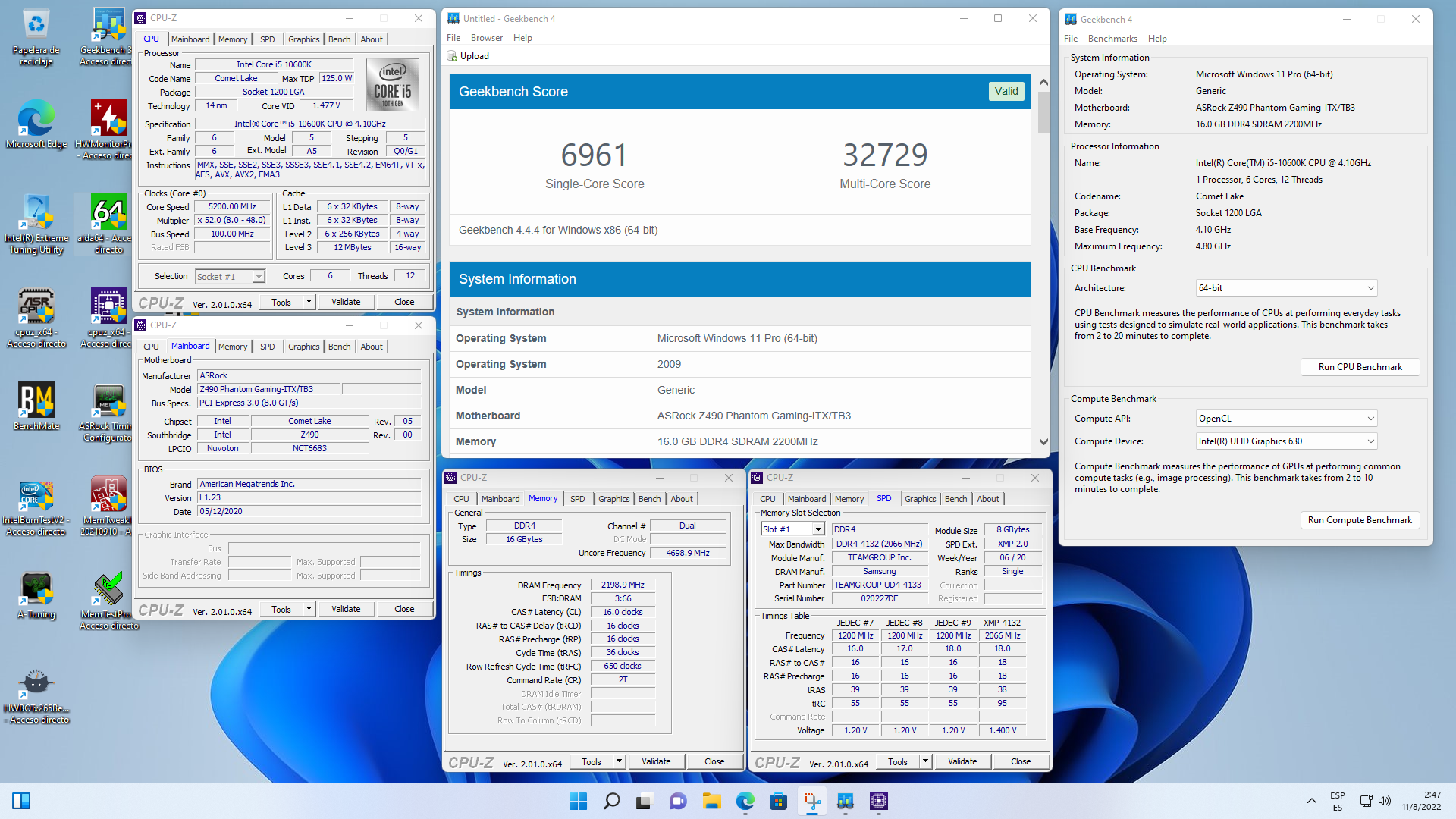1456x819 pixels.
Task: Open aida64 desktop shortcut
Action: pos(108,224)
